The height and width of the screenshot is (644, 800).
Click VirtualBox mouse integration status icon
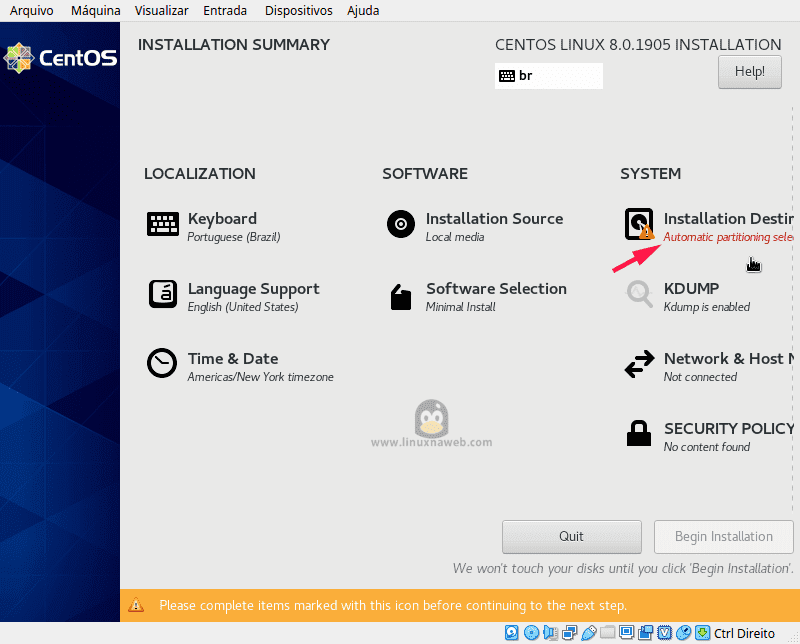point(683,633)
